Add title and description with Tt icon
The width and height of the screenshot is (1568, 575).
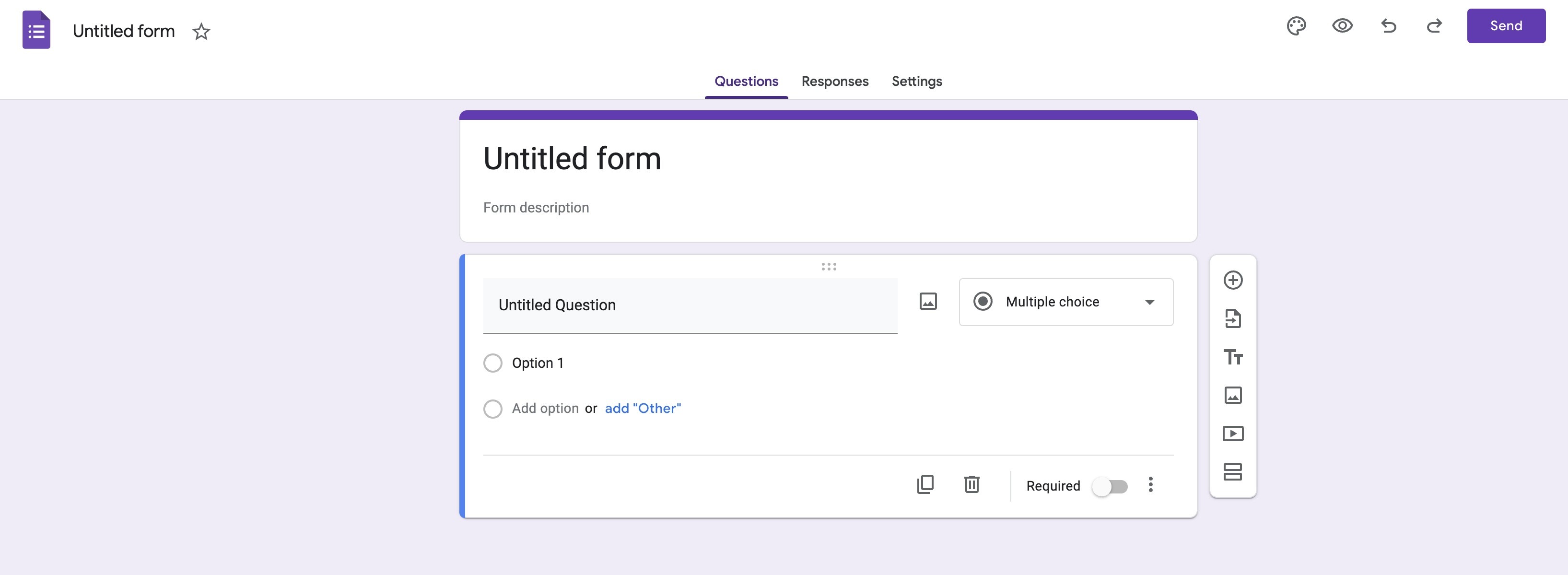[x=1233, y=357]
